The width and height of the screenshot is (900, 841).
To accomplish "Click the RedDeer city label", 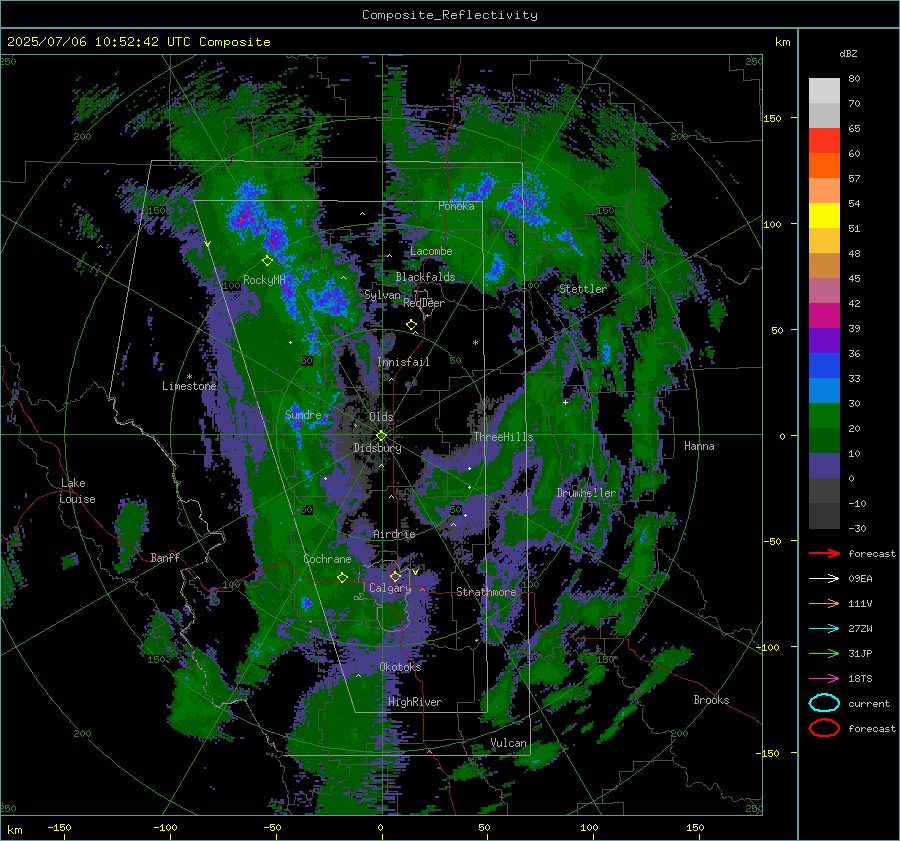I will click(424, 303).
